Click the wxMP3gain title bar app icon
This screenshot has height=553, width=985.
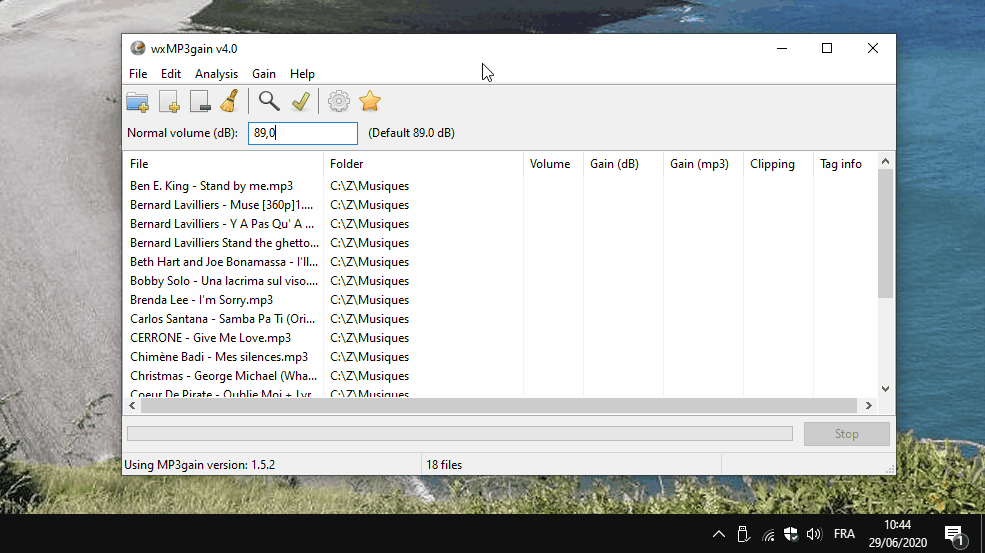point(138,48)
